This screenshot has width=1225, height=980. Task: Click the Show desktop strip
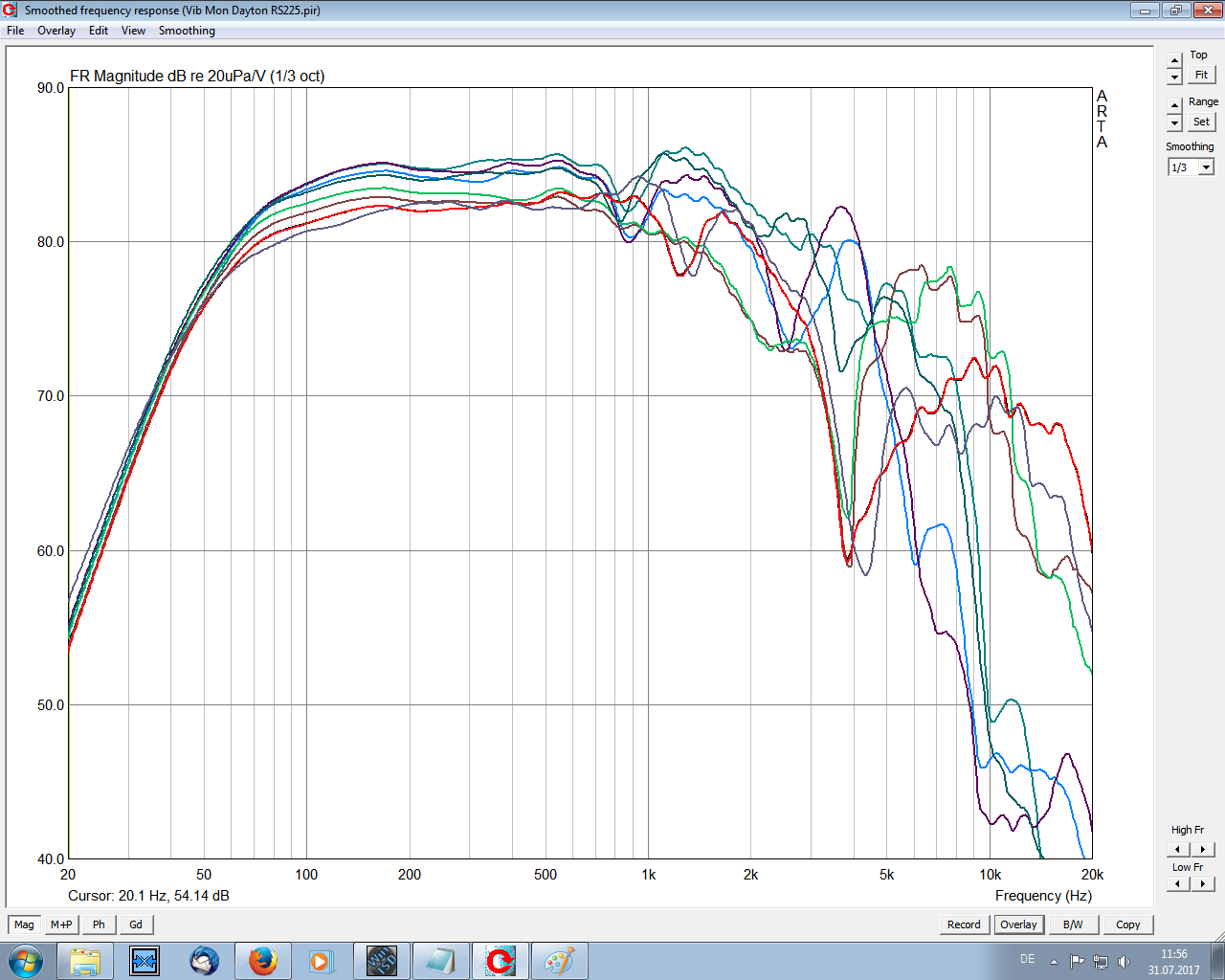(x=1218, y=961)
